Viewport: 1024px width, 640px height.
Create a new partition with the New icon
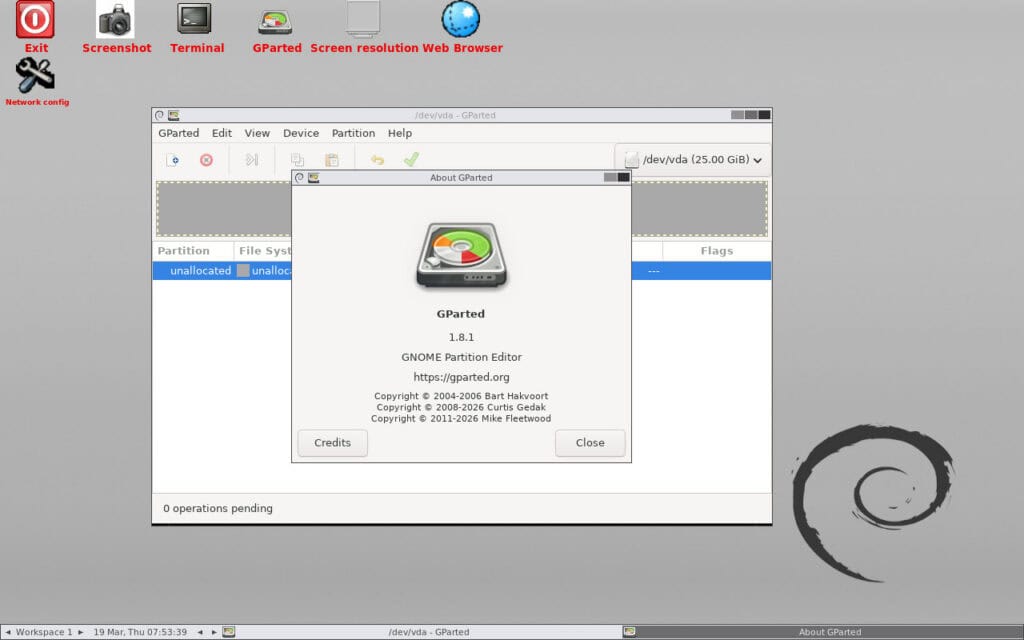click(x=175, y=159)
